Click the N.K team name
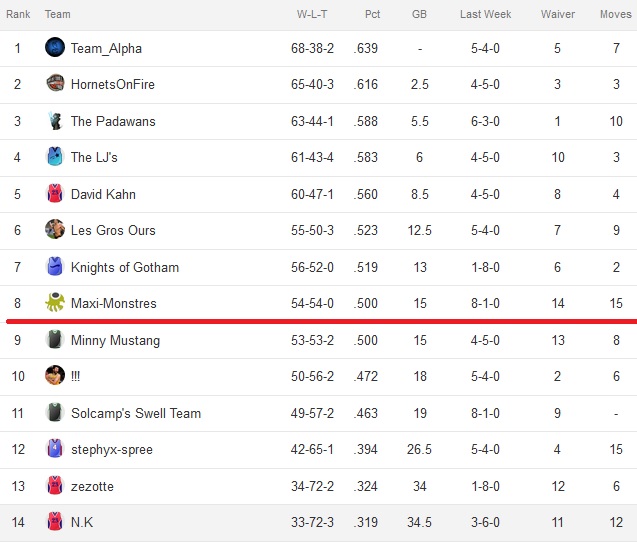The image size is (637, 542). [x=82, y=522]
